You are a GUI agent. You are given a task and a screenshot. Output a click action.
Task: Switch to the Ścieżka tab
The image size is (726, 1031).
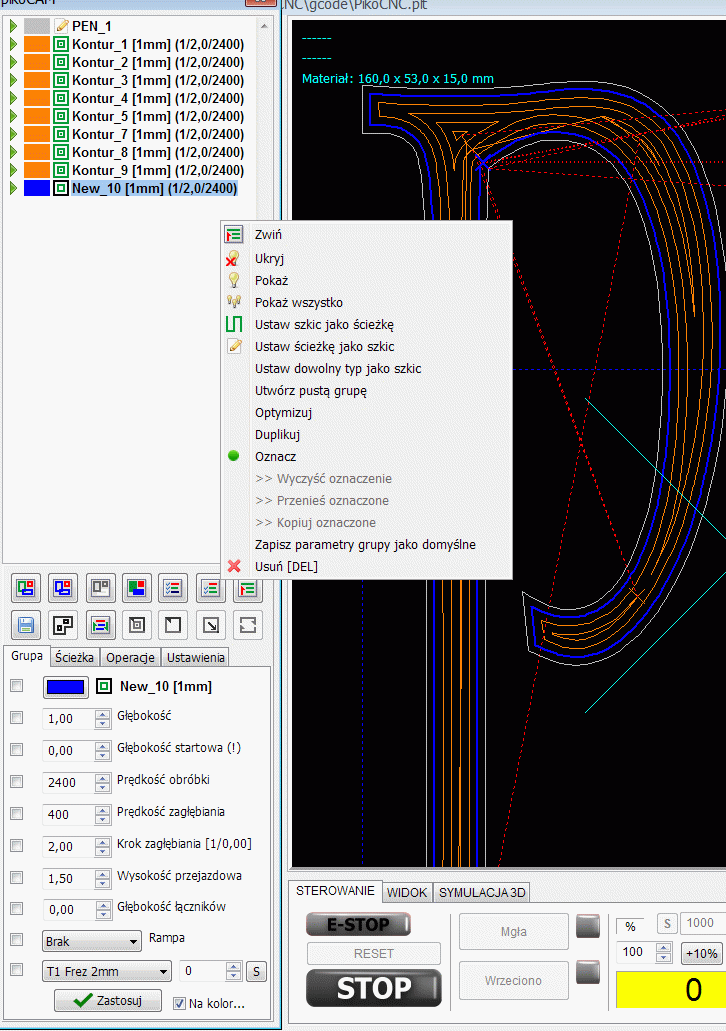pyautogui.click(x=74, y=658)
